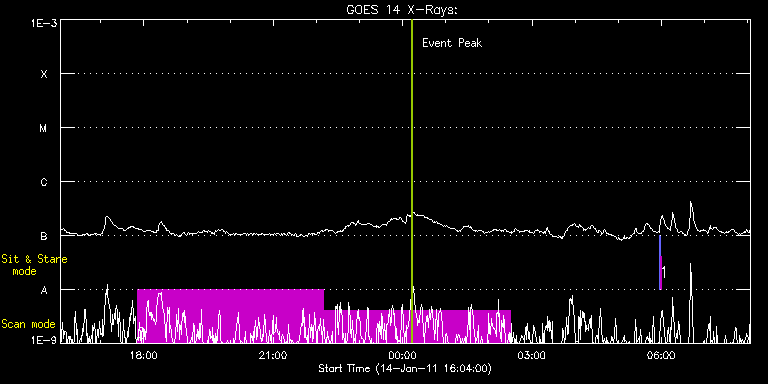Click the 'Start Time (14-Jan-11 16:04:00)' caption
Viewport: 768px width, 384px height.
coord(405,368)
